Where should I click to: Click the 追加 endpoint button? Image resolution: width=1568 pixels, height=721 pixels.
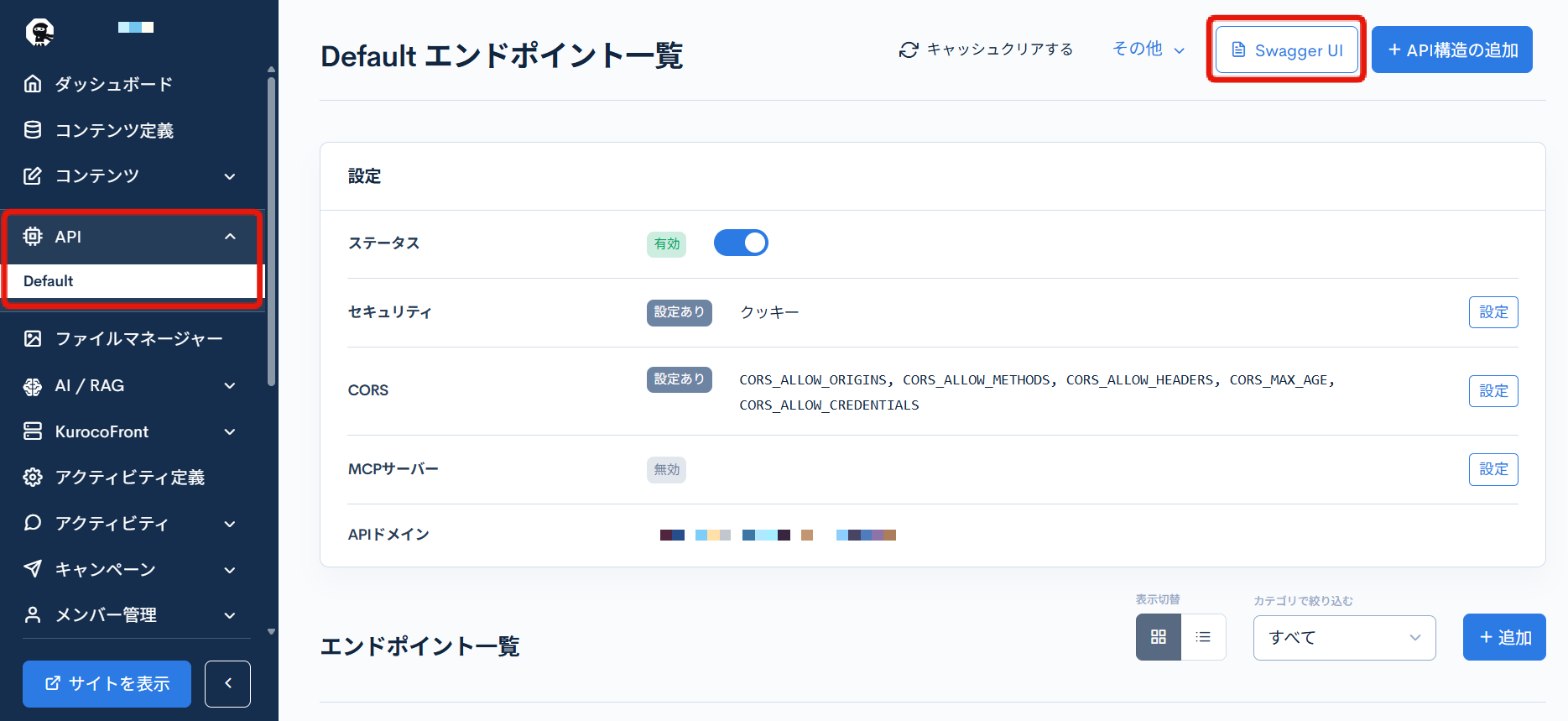pos(1504,637)
